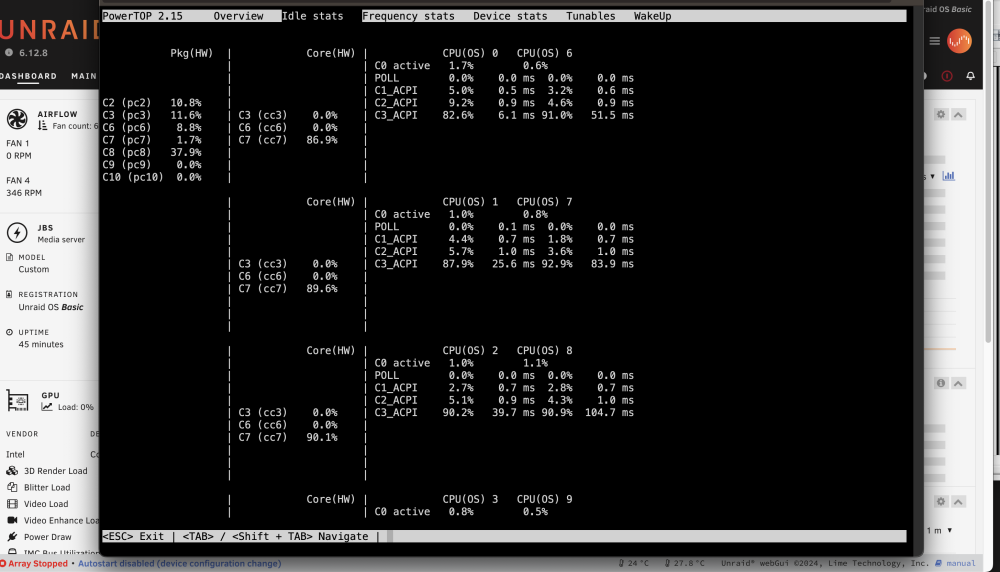This screenshot has height=572, width=1000.
Task: Click Unraid OS Basic registration text
Action: [50, 307]
